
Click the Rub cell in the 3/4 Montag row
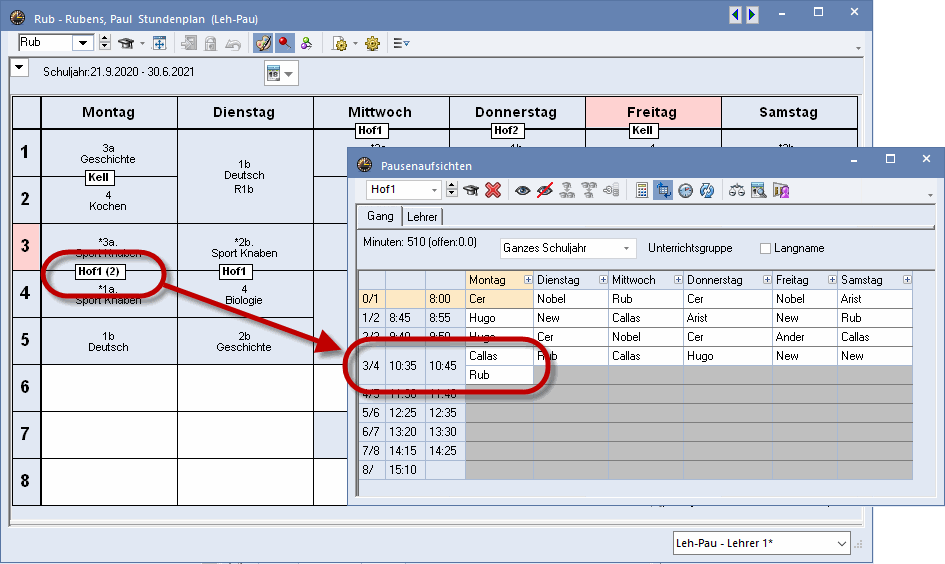(x=500, y=375)
